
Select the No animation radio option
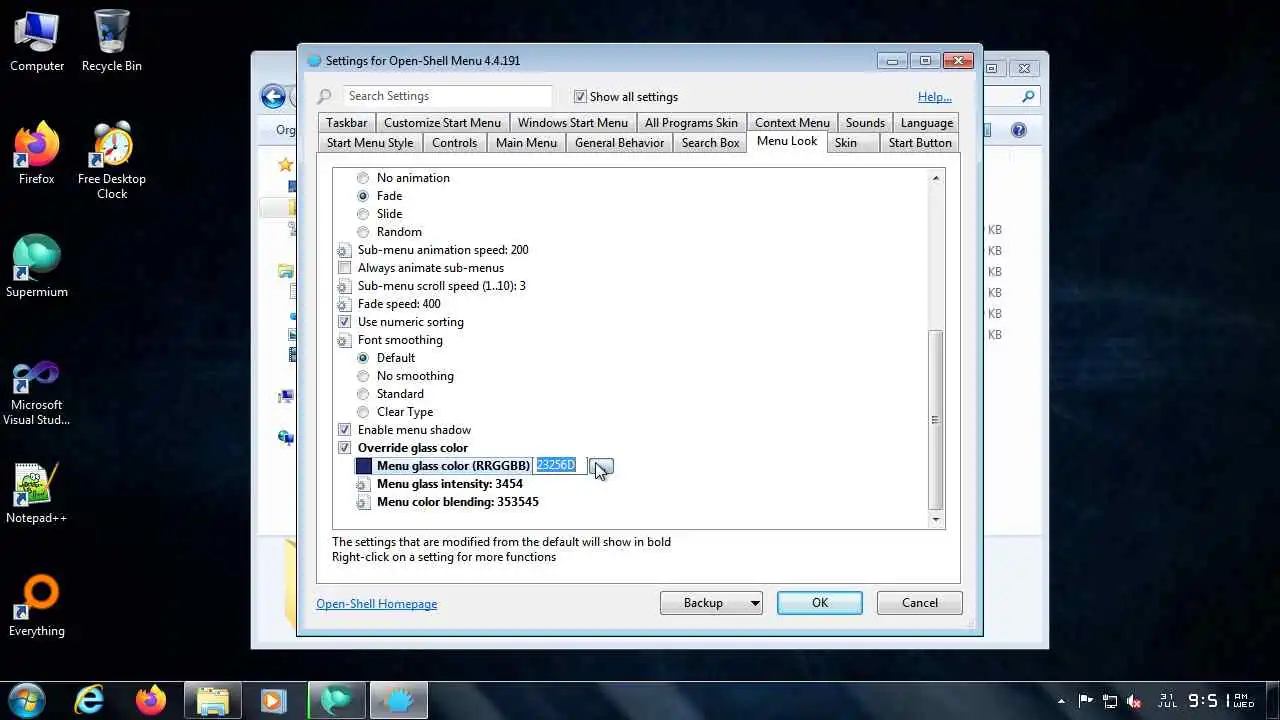coord(363,178)
